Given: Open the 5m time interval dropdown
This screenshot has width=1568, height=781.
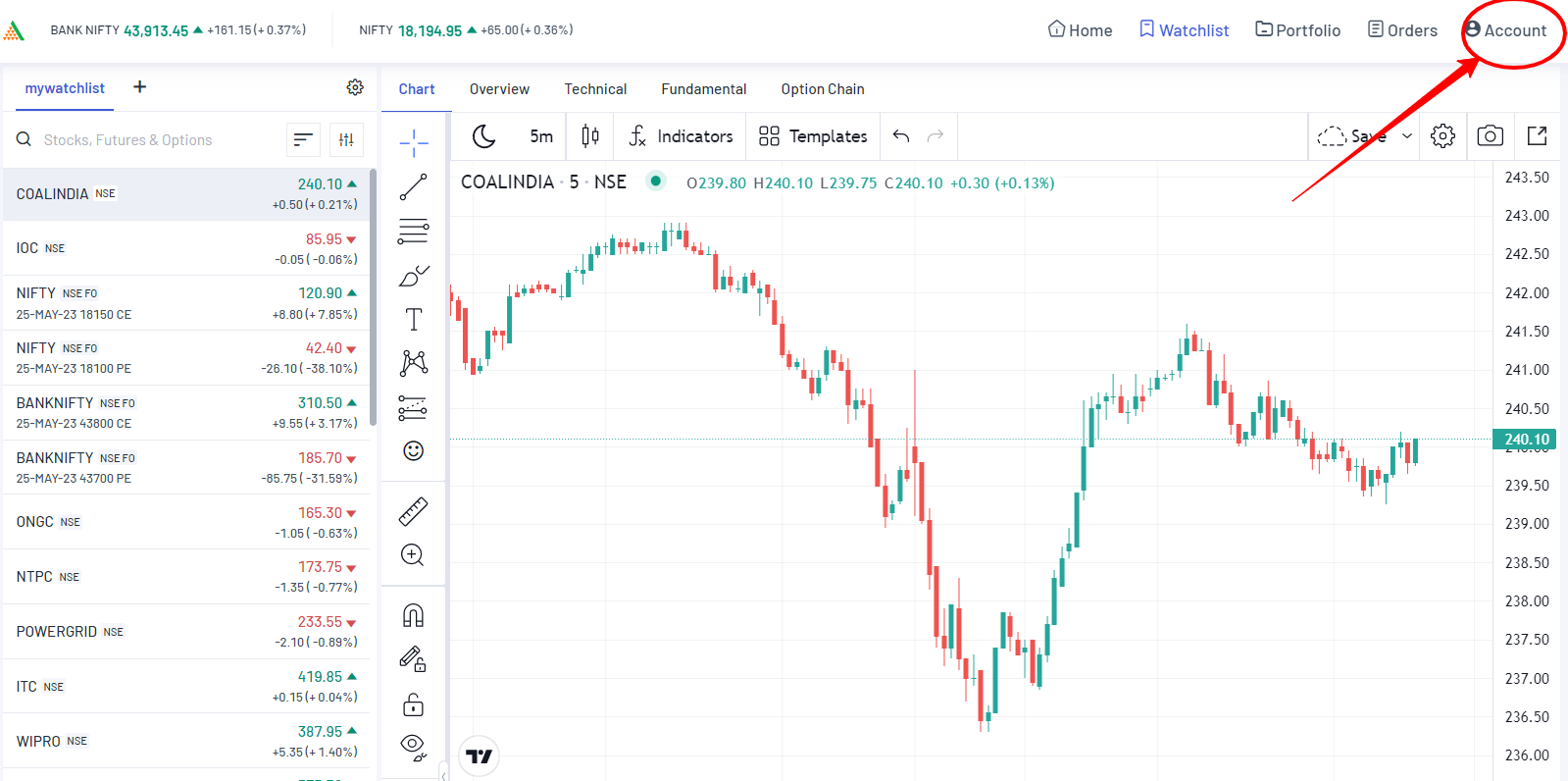Looking at the screenshot, I should (541, 136).
